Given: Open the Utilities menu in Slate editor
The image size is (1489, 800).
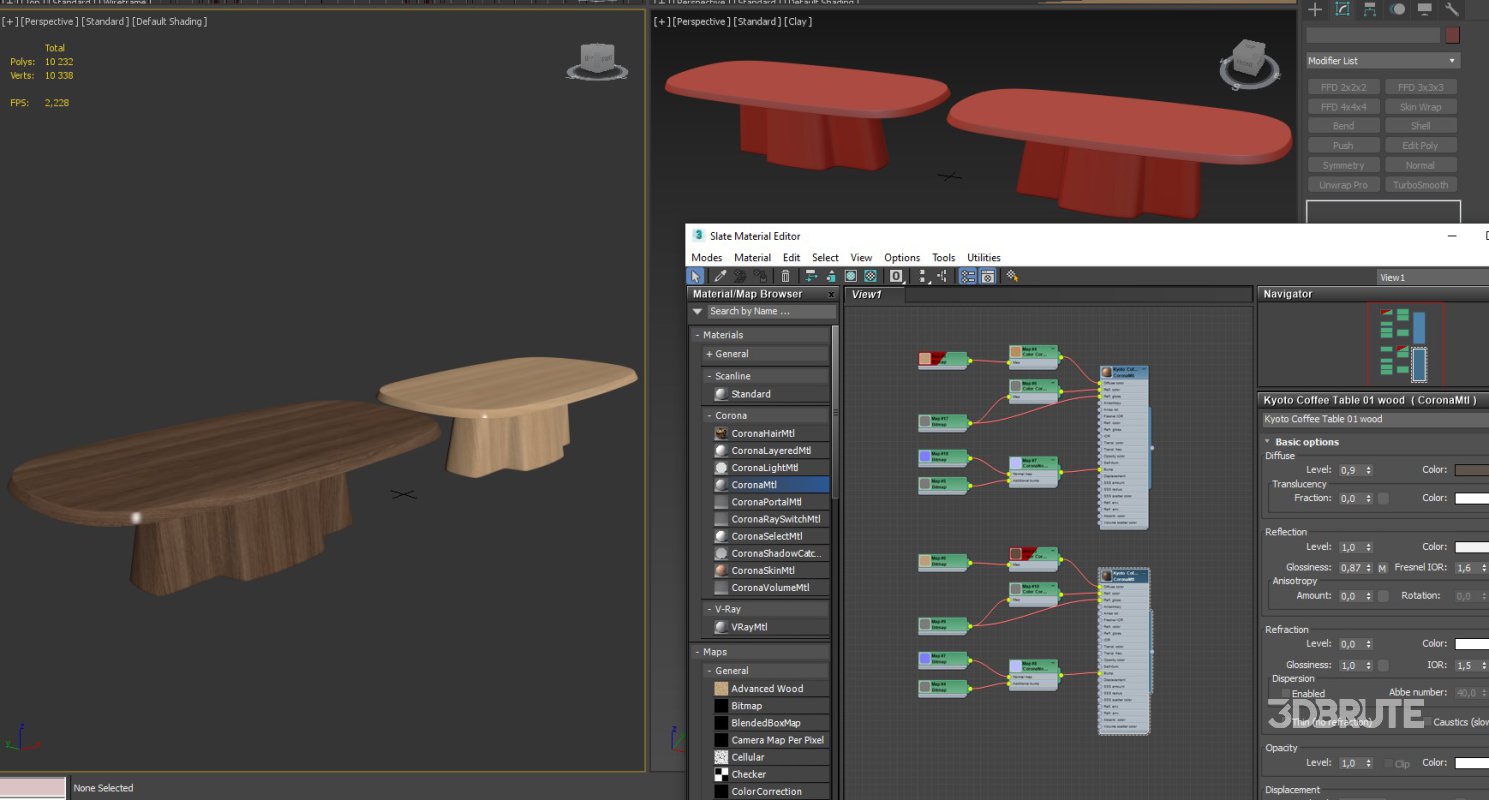Looking at the screenshot, I should [983, 258].
